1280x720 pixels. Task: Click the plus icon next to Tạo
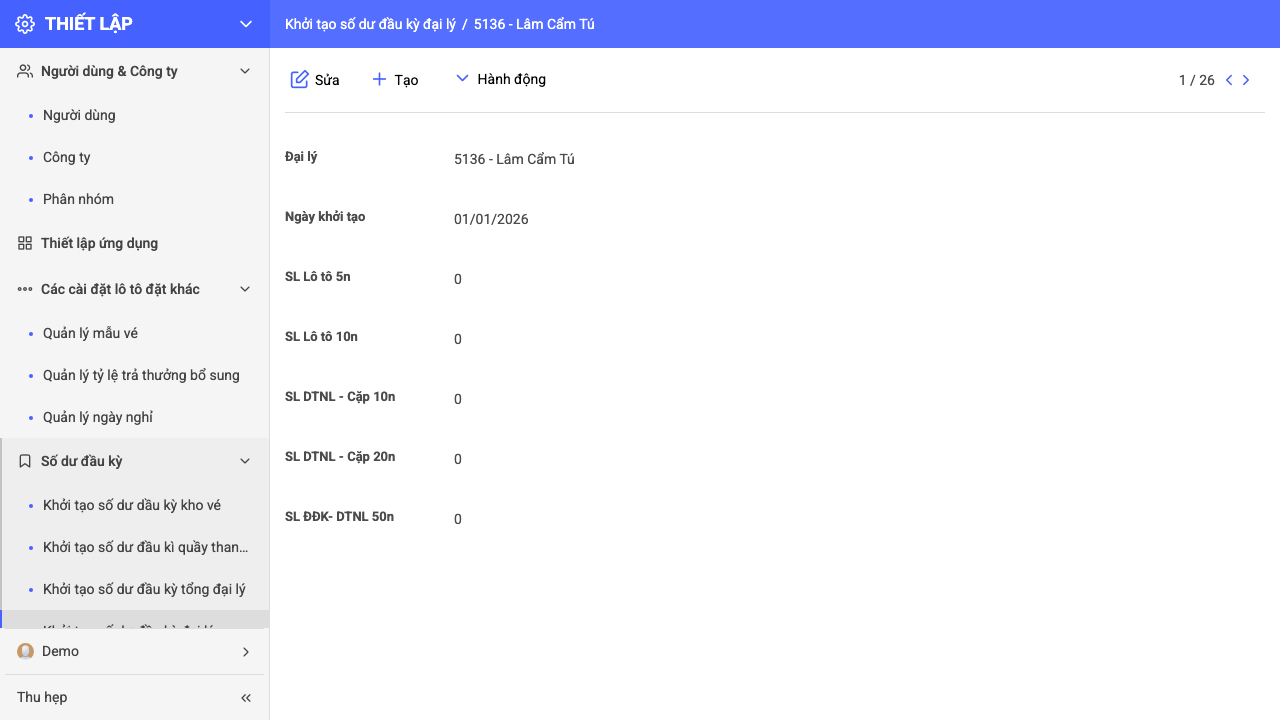[379, 79]
